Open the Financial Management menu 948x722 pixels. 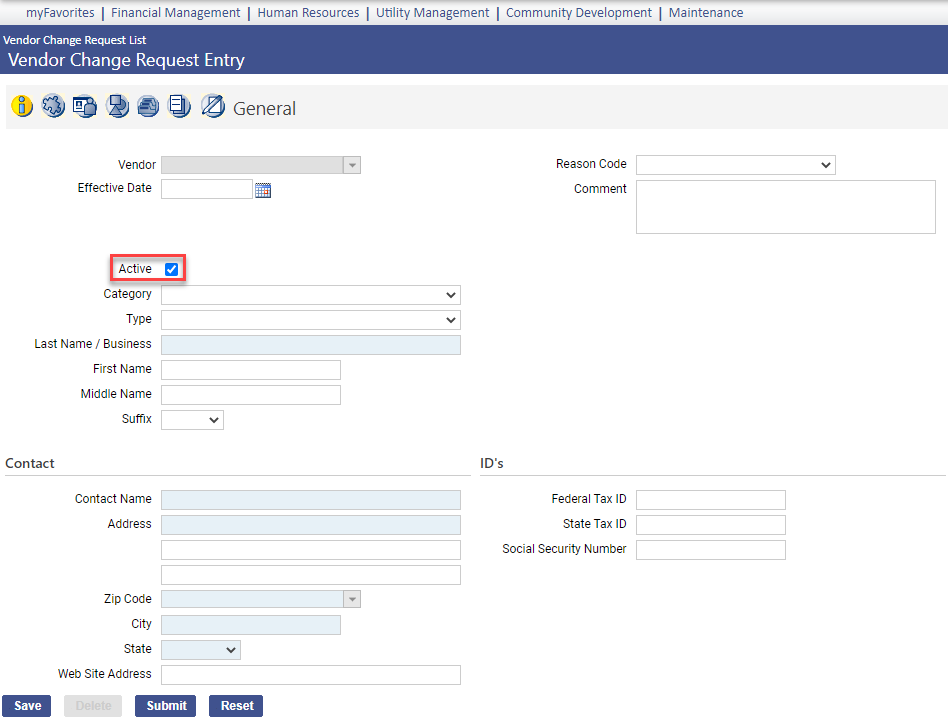175,13
